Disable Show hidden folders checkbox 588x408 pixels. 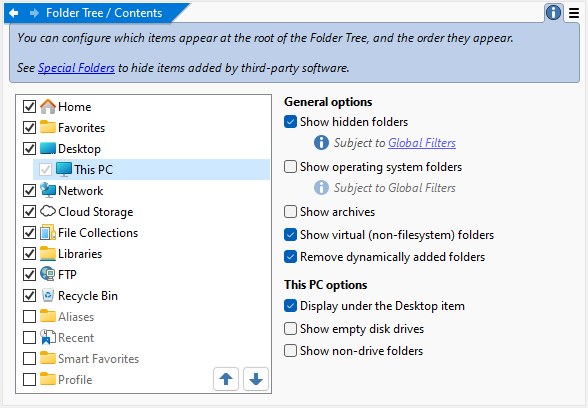point(290,122)
